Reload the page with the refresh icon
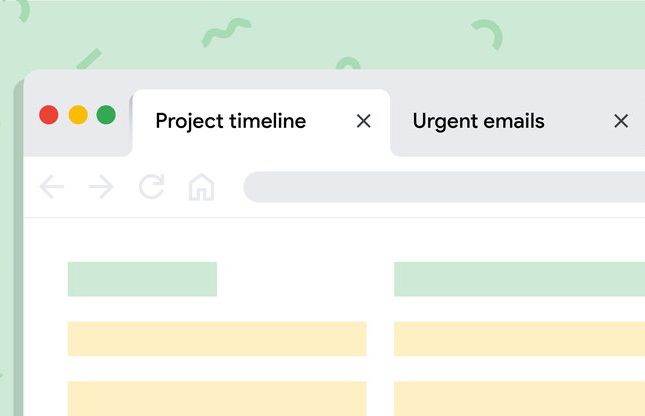The height and width of the screenshot is (416, 645). click(x=151, y=187)
